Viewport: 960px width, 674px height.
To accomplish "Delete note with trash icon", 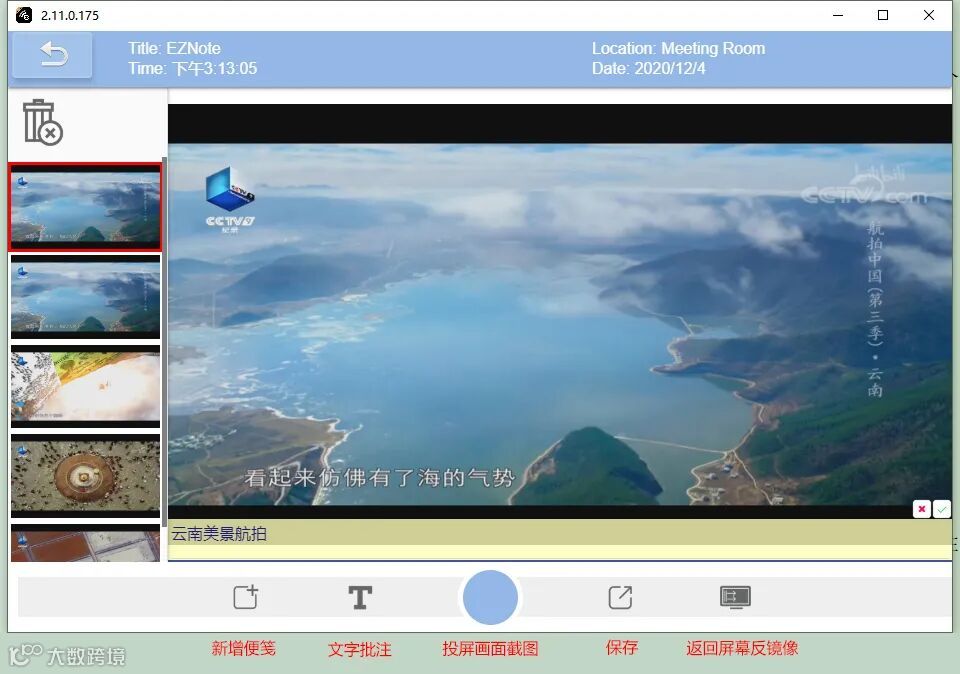I will point(42,122).
